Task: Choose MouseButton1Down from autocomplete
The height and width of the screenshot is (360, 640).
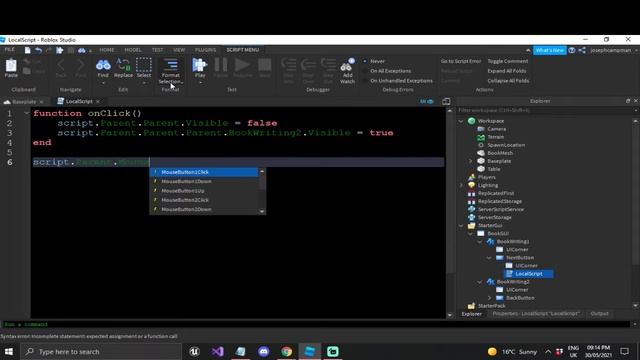Action: click(204, 181)
